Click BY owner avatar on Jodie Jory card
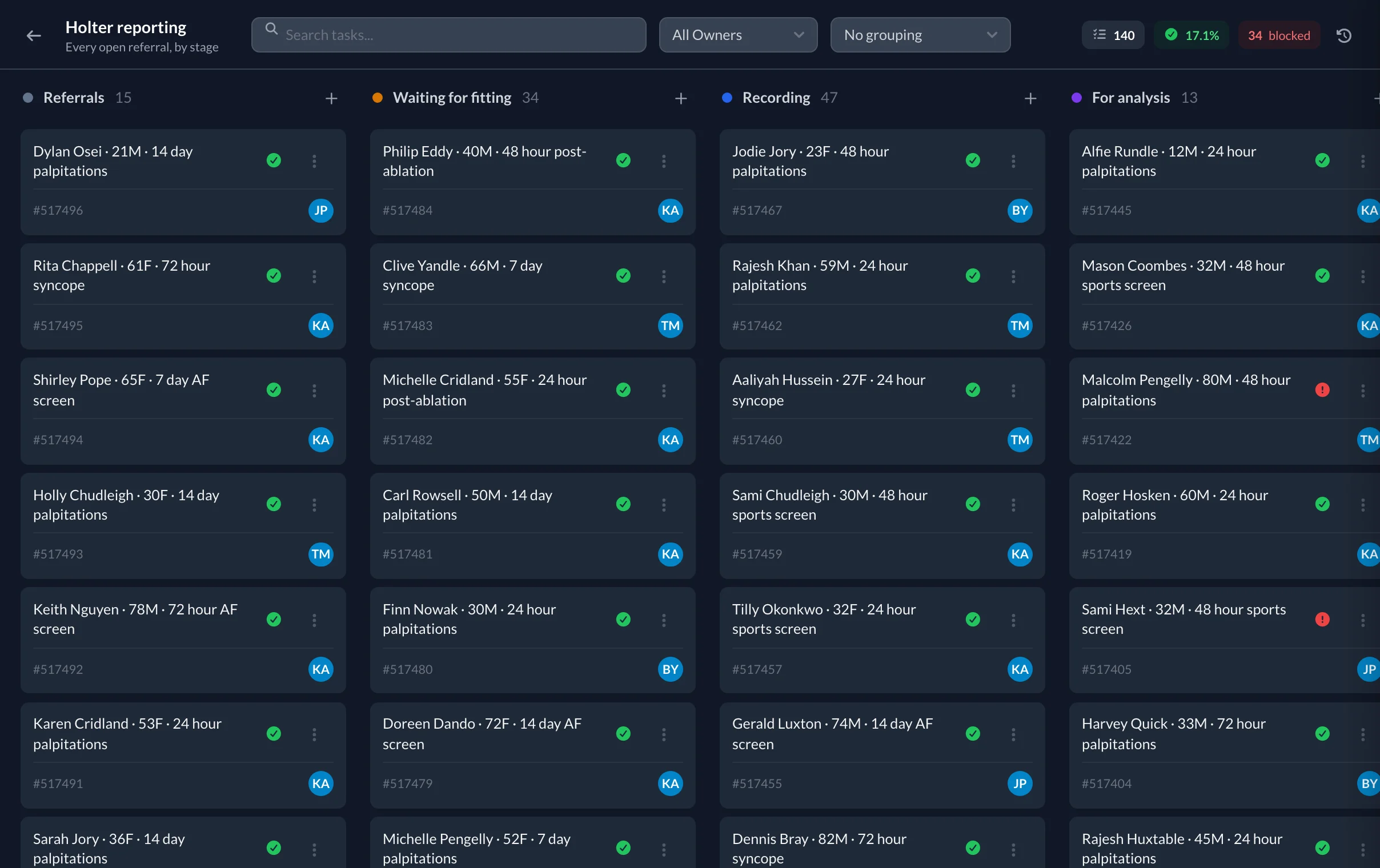This screenshot has width=1380, height=868. click(x=1020, y=210)
